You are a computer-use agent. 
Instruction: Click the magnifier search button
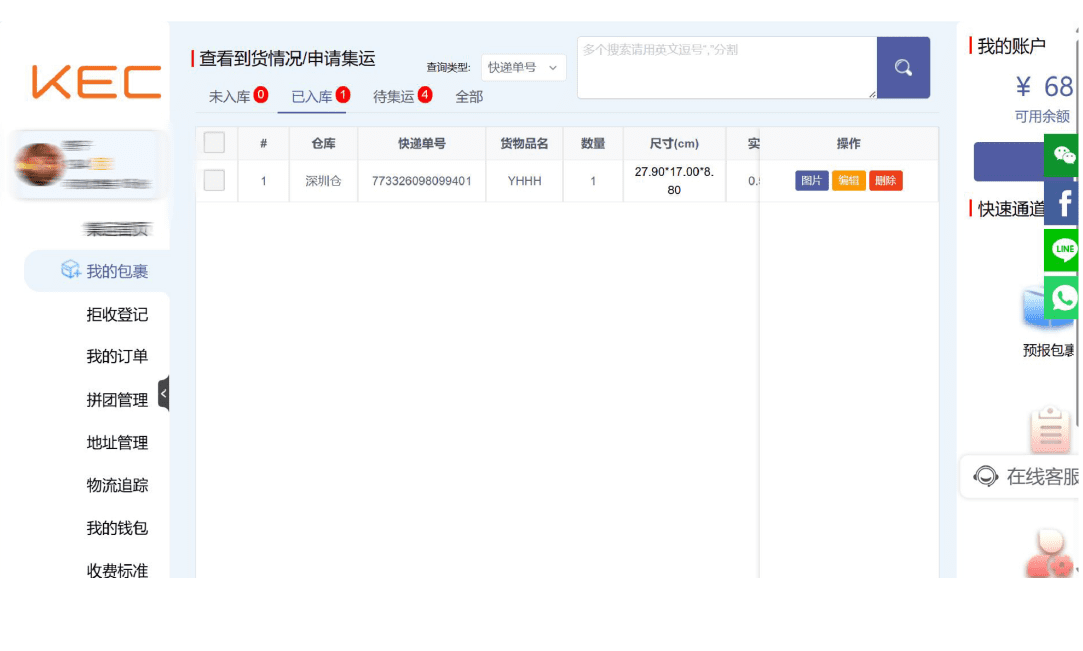coord(903,68)
